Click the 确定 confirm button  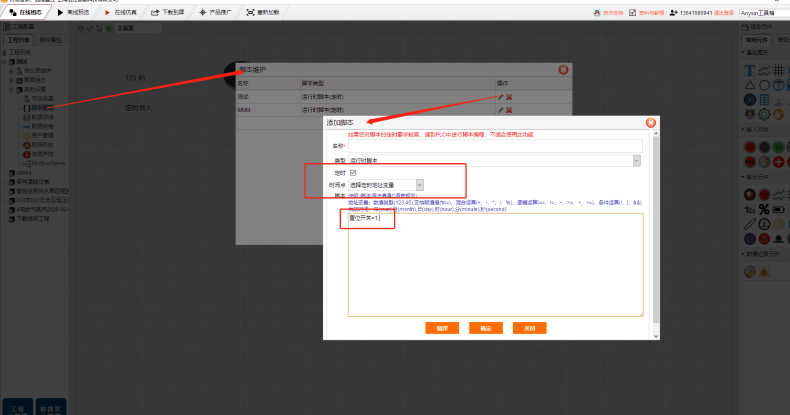coord(486,327)
